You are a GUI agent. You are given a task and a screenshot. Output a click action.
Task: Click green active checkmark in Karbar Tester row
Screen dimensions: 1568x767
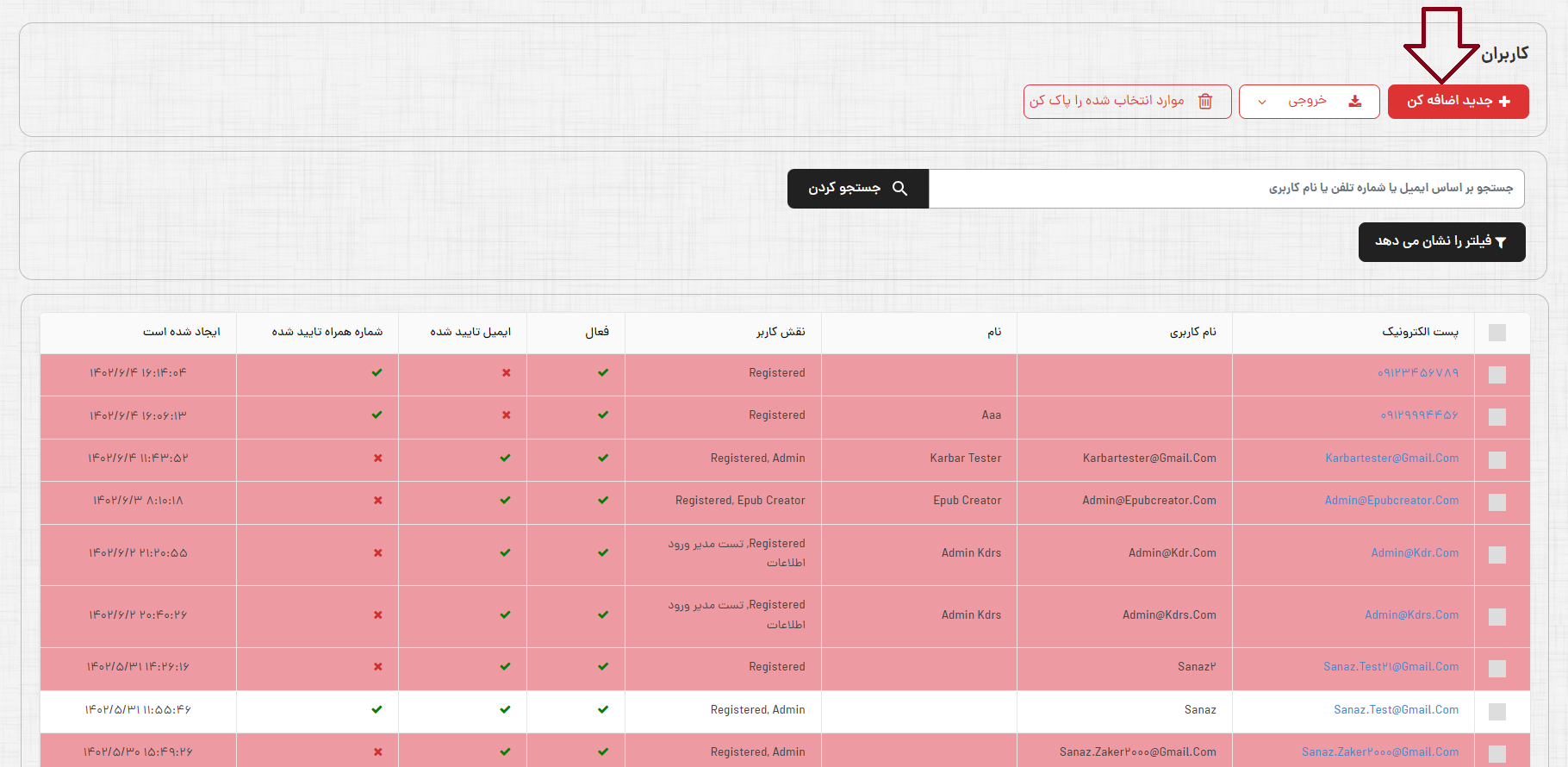point(603,458)
